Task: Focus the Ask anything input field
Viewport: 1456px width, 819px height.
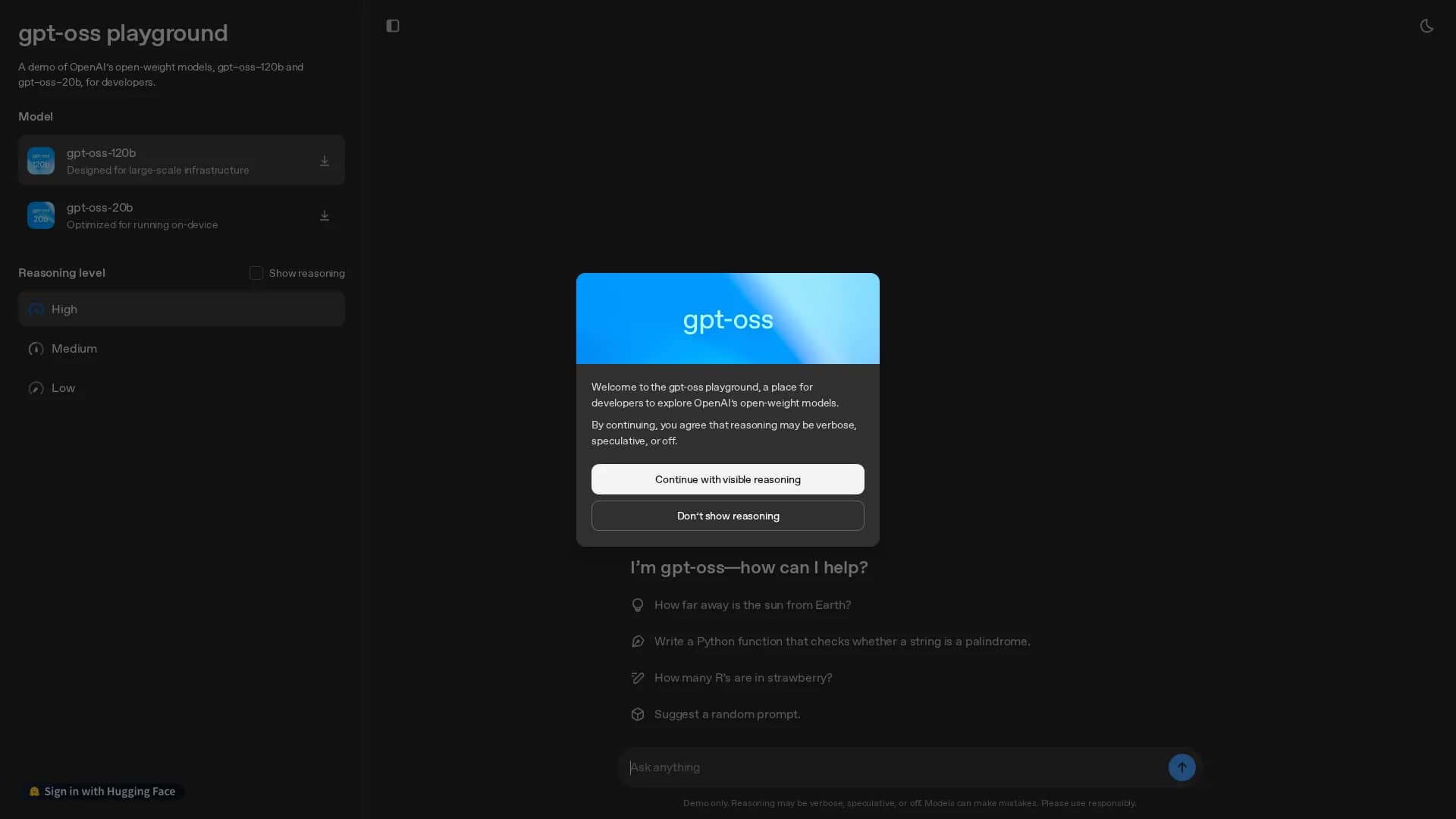Action: pos(895,767)
